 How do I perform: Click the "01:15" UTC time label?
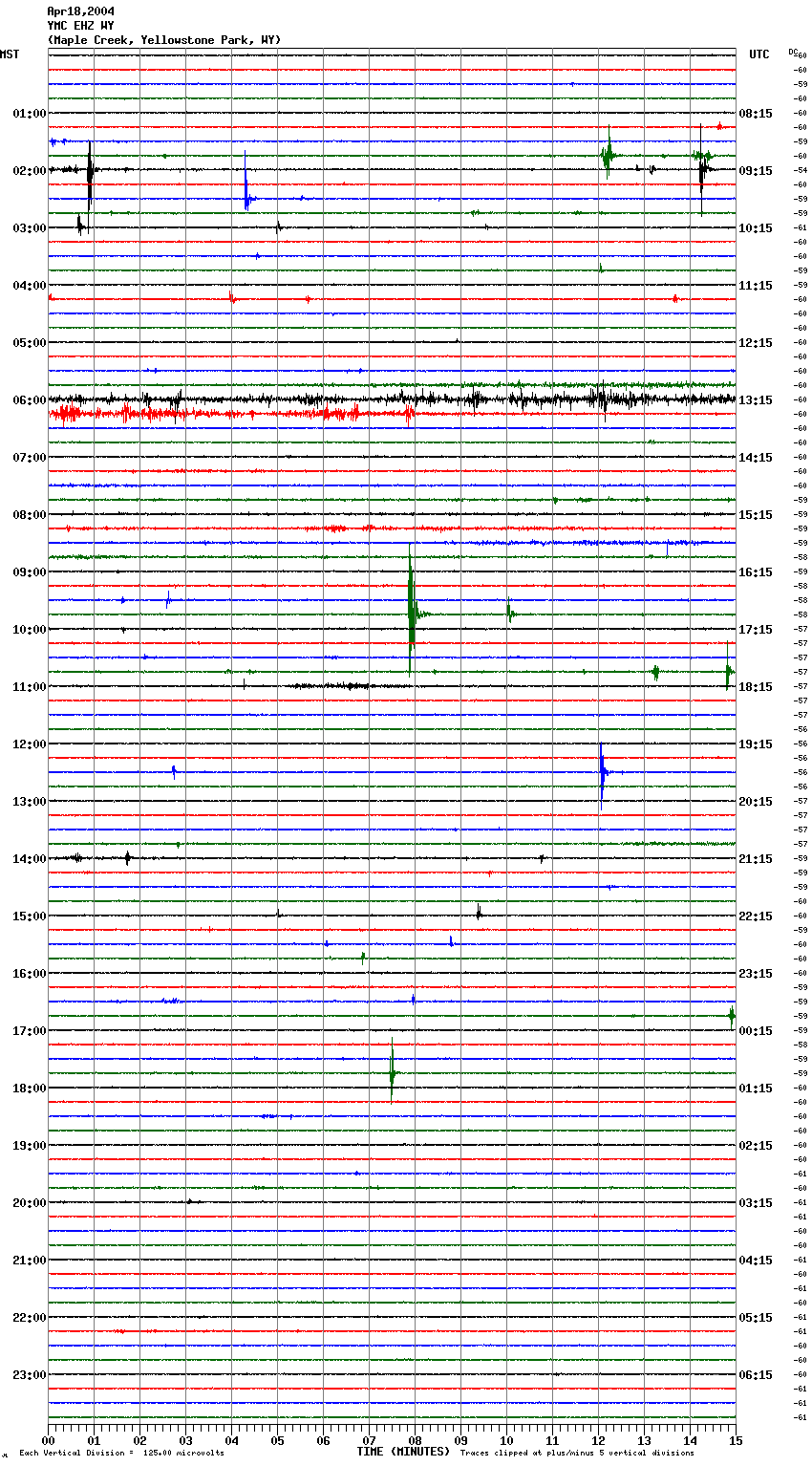[756, 1088]
